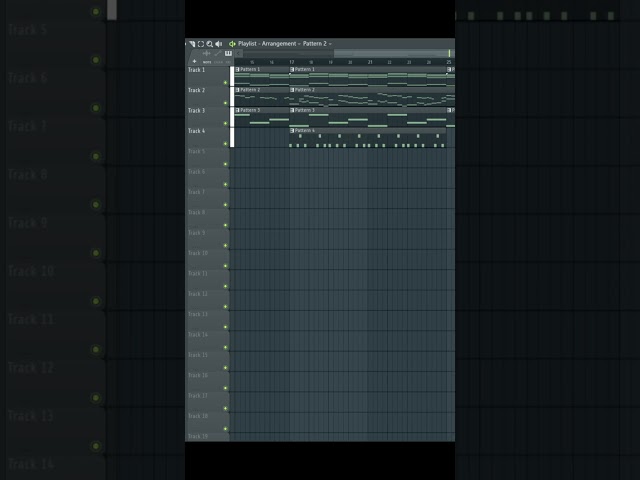This screenshot has width=640, height=480.
Task: Open Pattern 1 clip menu at bar 17
Action: (x=292, y=69)
